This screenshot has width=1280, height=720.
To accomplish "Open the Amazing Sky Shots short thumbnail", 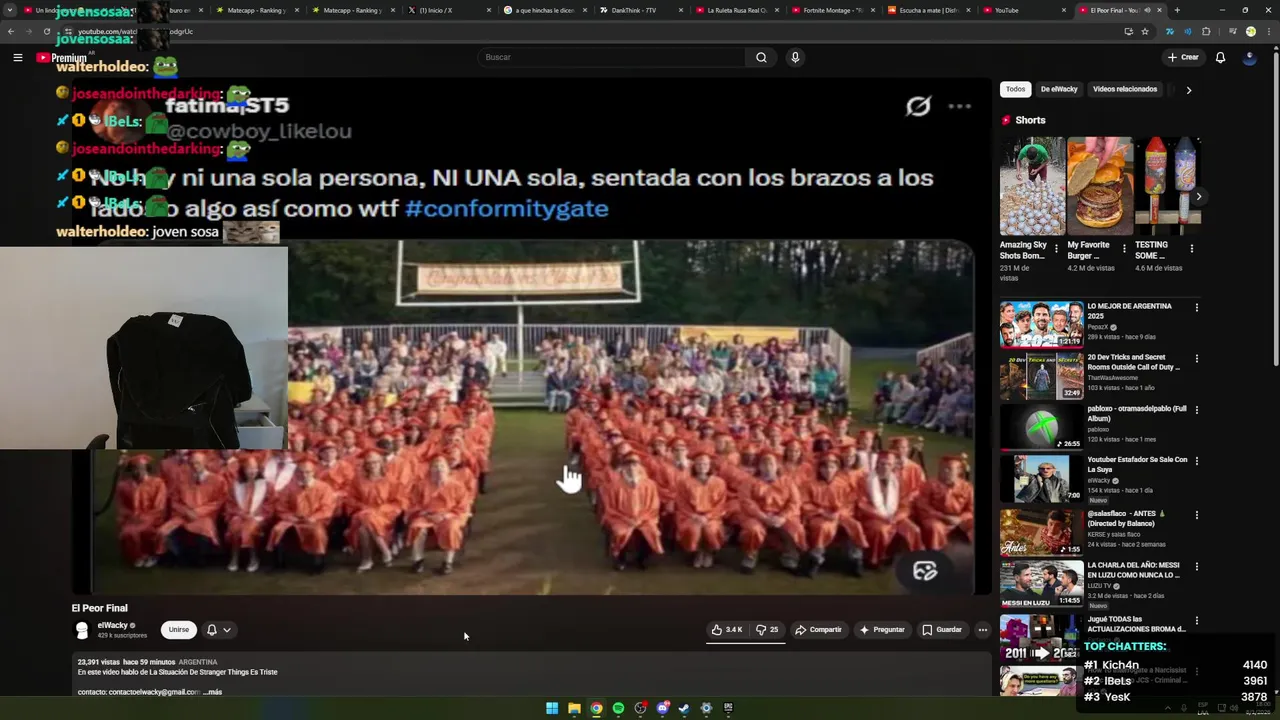I will click(x=1032, y=186).
